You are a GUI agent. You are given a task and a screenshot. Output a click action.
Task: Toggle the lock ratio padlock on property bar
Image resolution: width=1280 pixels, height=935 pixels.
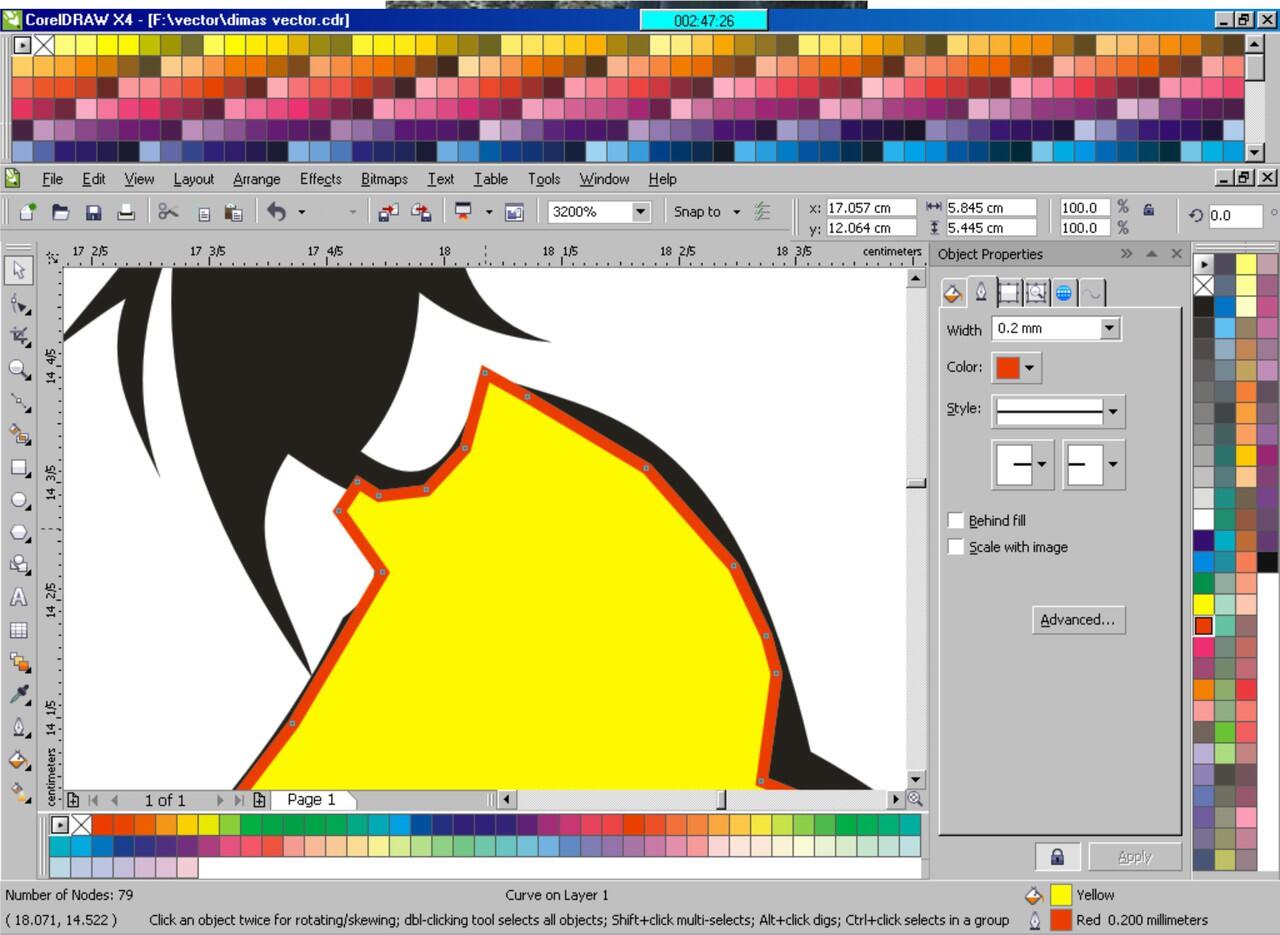pos(1148,210)
